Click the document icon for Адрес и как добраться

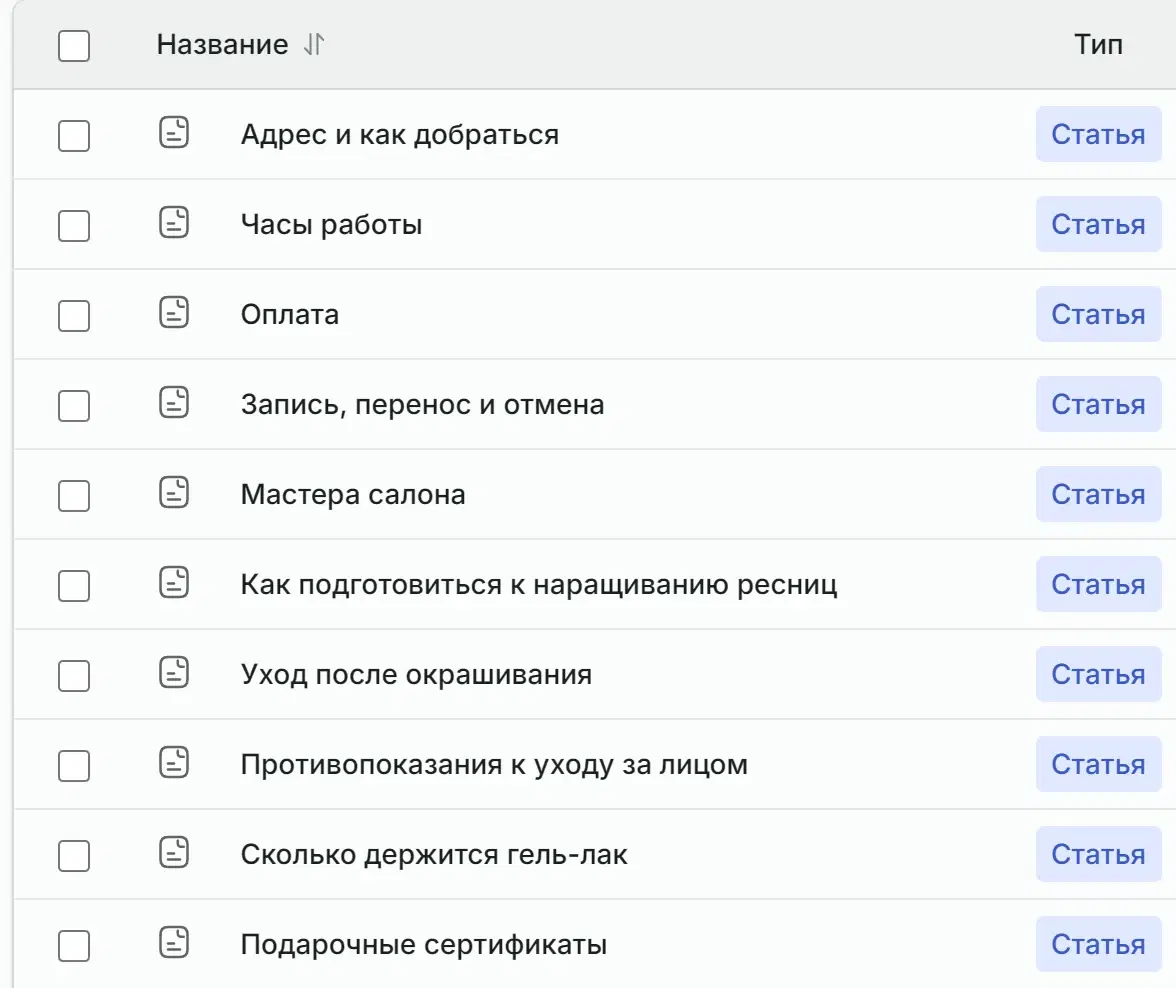174,133
